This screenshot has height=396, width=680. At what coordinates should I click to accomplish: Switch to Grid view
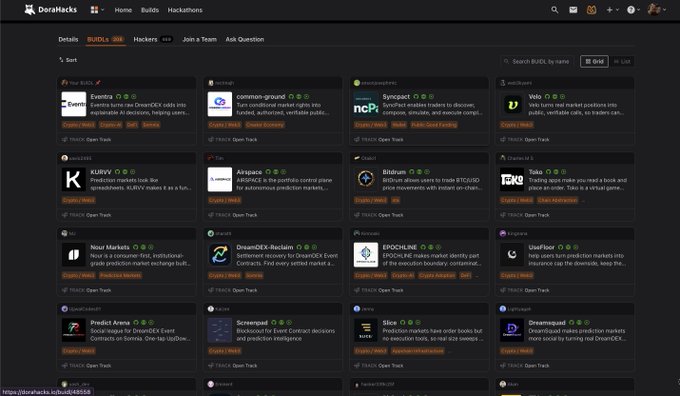click(594, 61)
